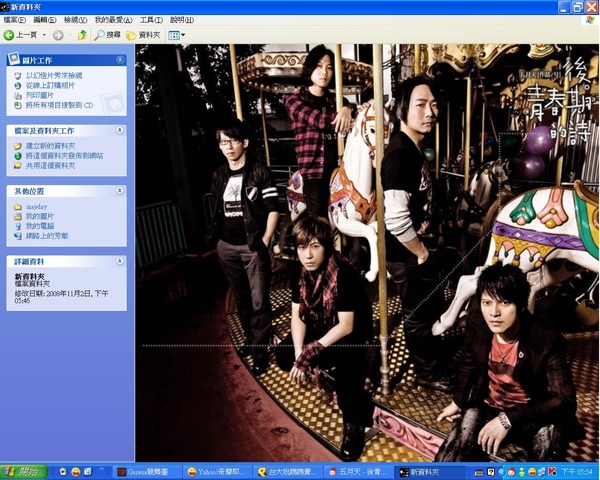Click the 新資料夾 title bar icon

point(5,7)
